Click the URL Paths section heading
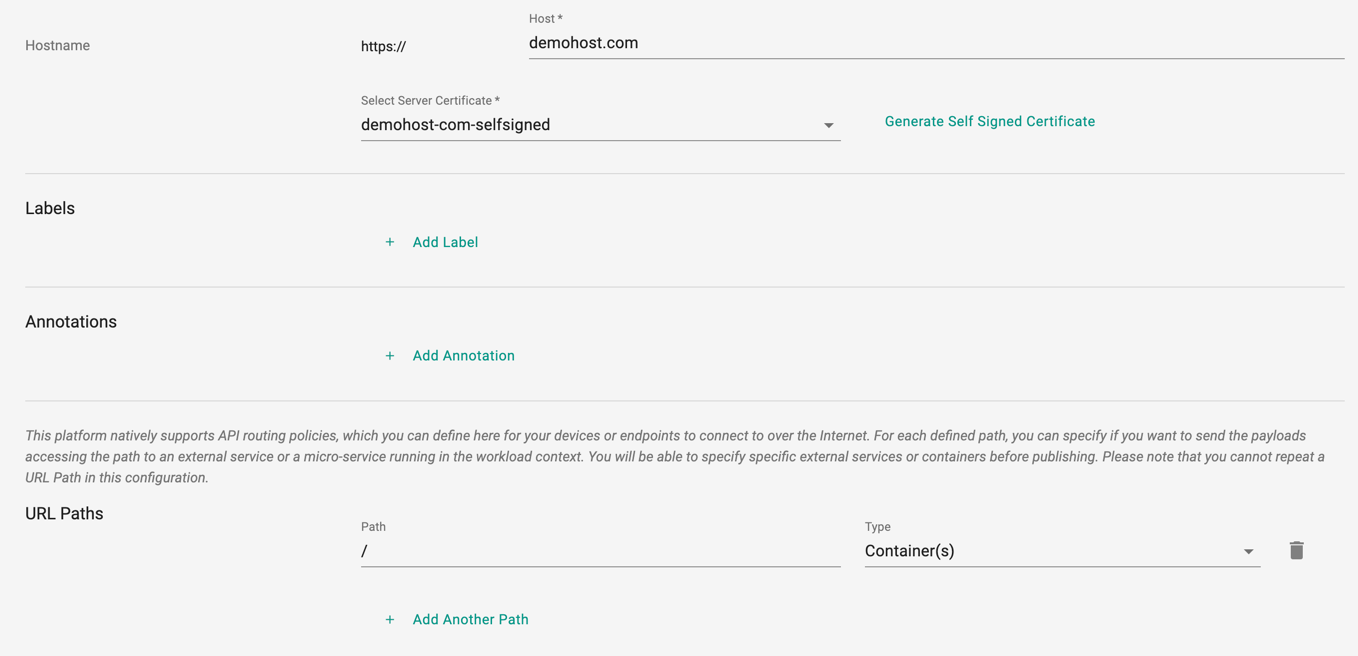The image size is (1358, 656). pyautogui.click(x=64, y=513)
